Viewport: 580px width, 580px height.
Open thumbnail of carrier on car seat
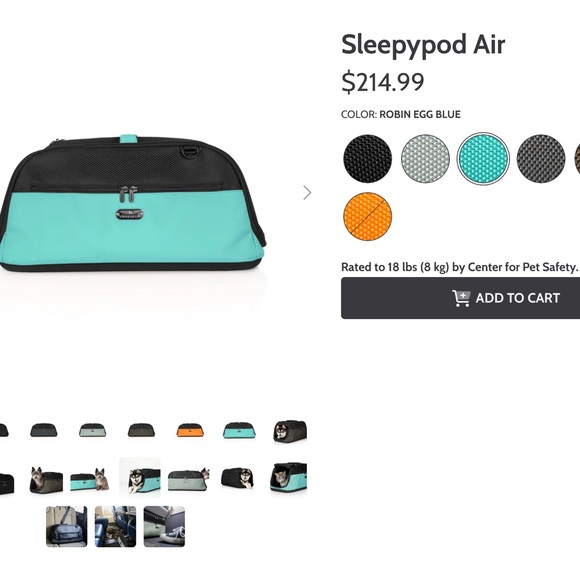tap(67, 526)
